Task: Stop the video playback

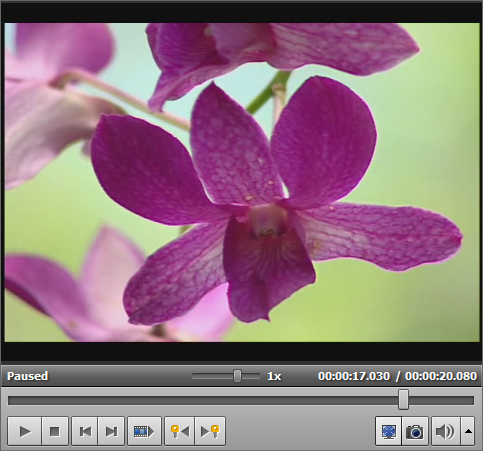Action: click(55, 431)
